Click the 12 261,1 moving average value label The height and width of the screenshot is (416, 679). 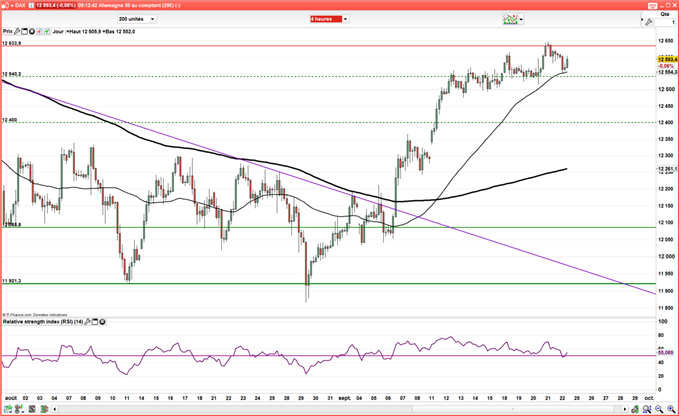coord(667,169)
